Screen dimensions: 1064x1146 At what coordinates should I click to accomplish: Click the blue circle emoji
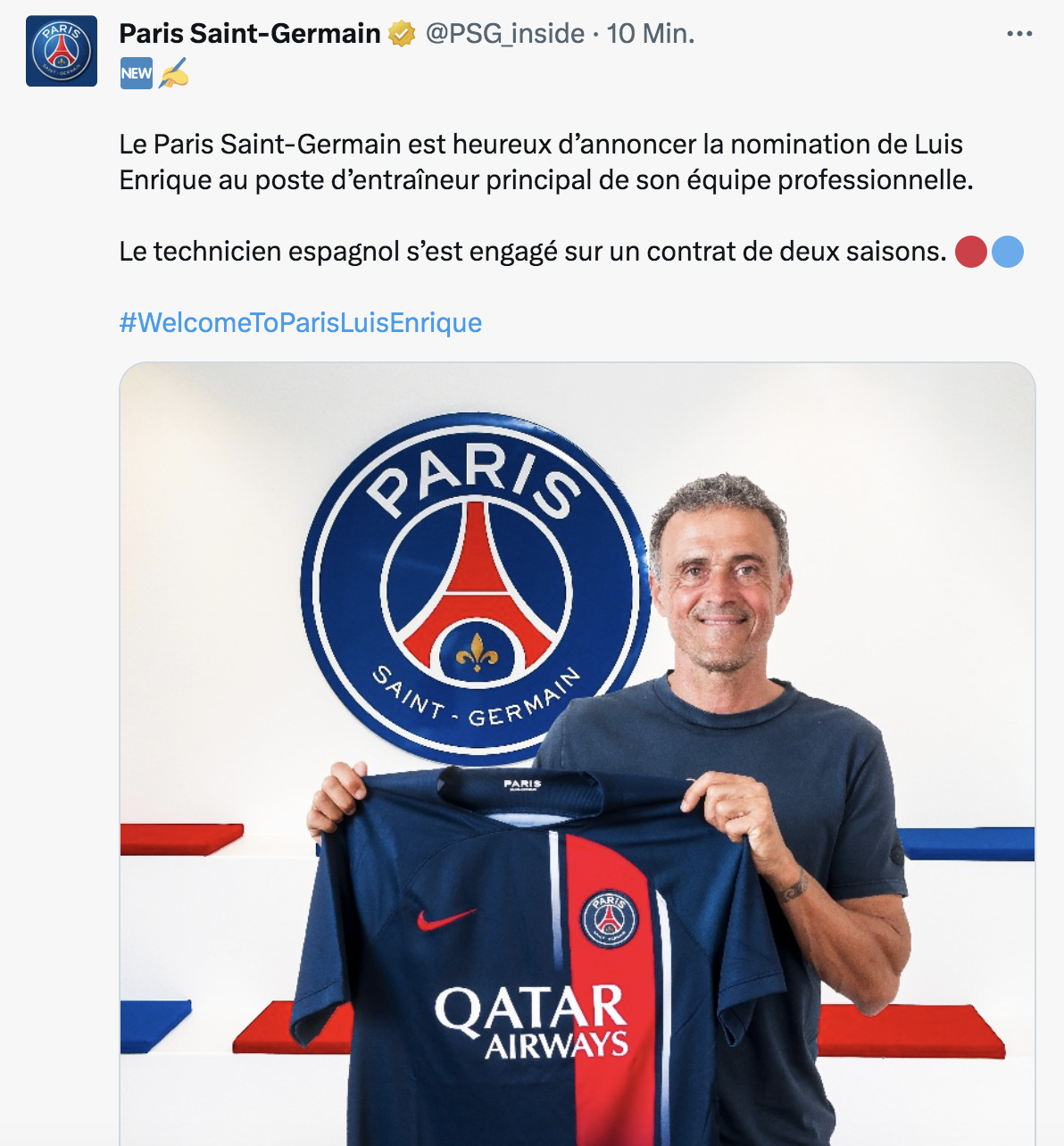[x=1008, y=252]
